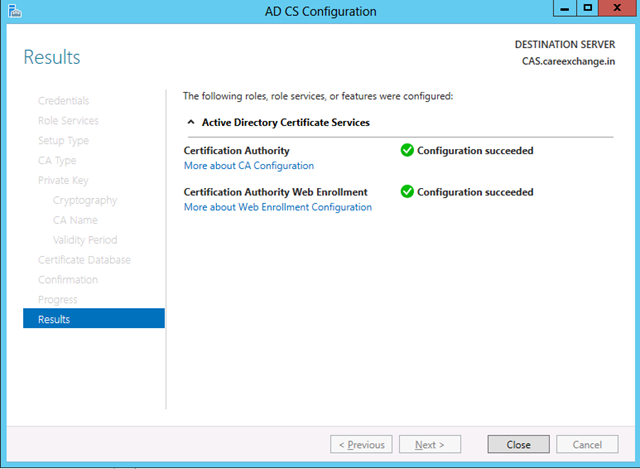Screen dimensions: 640x469
Task: Select Private Key step in sidebar
Action: point(63,180)
